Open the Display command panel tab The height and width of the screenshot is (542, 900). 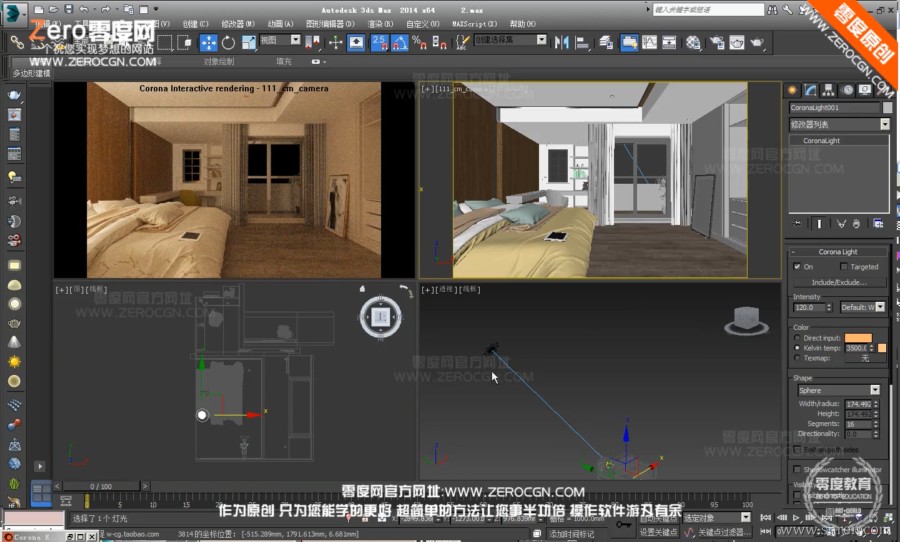tap(865, 90)
